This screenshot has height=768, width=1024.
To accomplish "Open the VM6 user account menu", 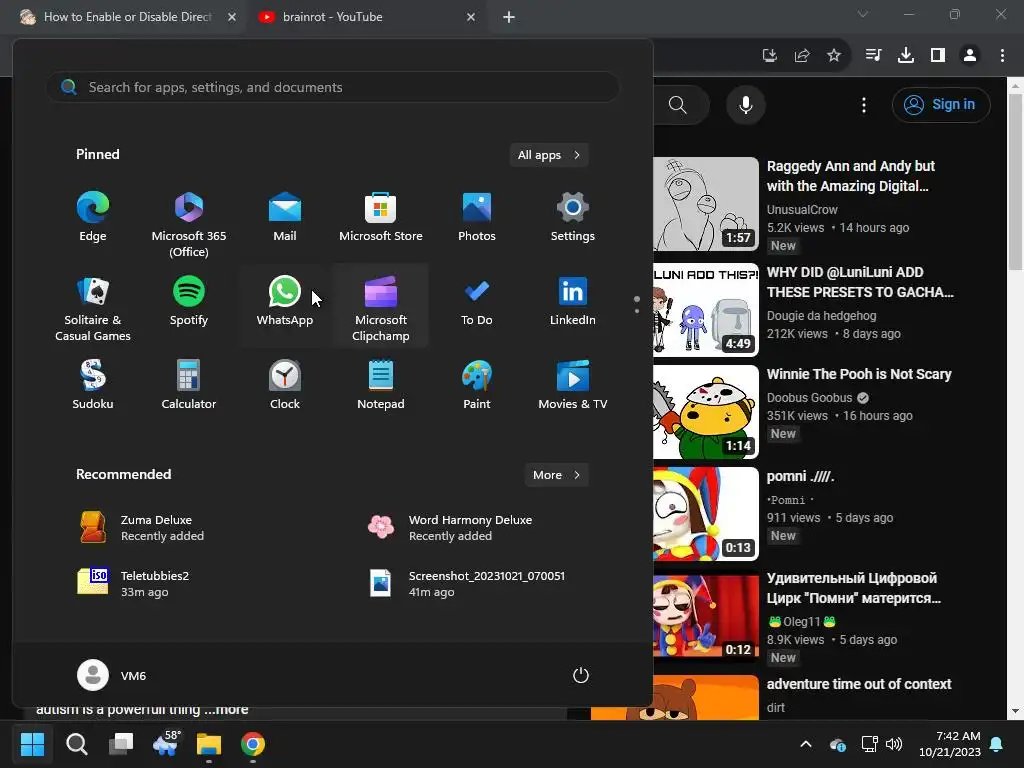I will (112, 675).
